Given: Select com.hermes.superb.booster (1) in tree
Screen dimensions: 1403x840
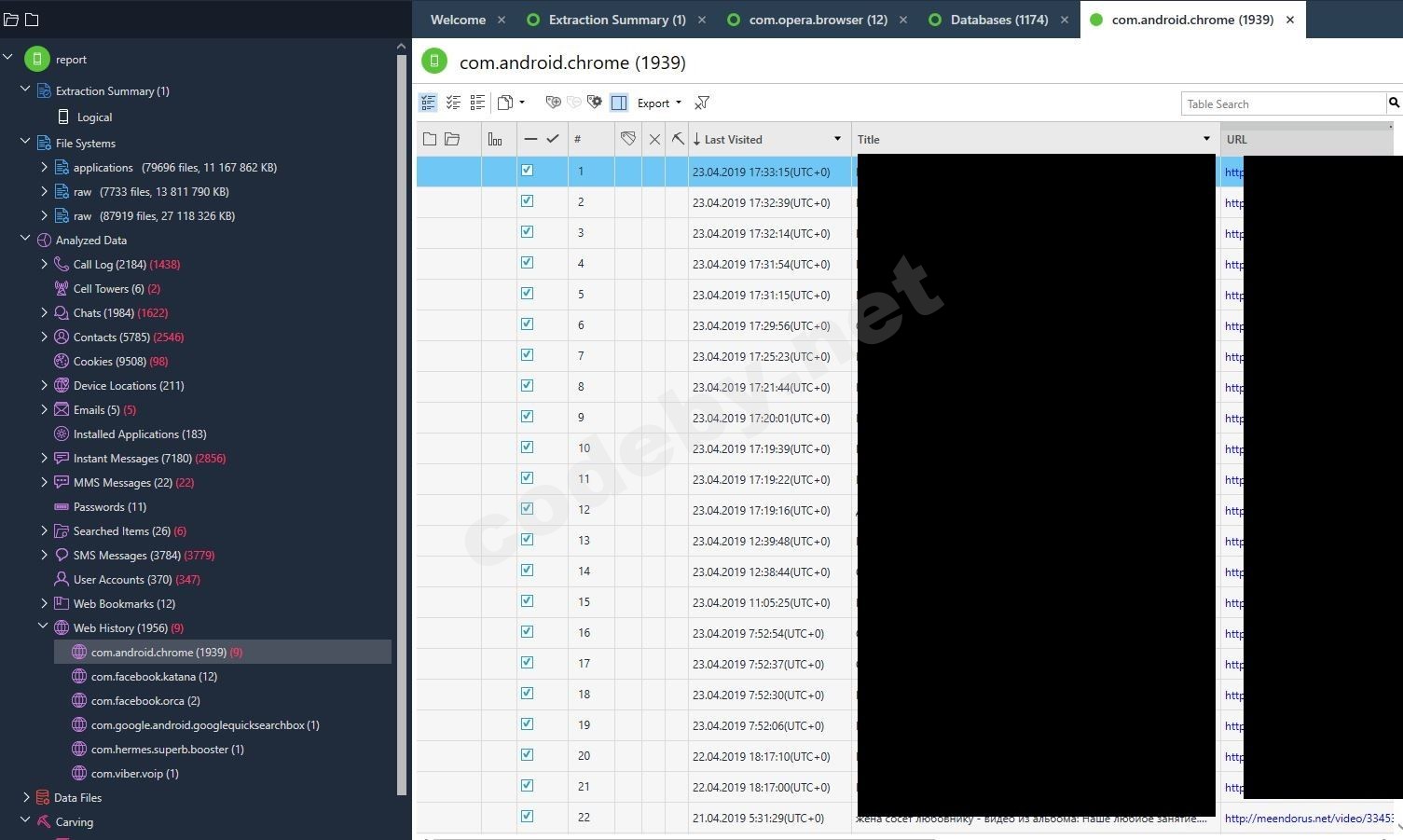Looking at the screenshot, I should coord(168,749).
